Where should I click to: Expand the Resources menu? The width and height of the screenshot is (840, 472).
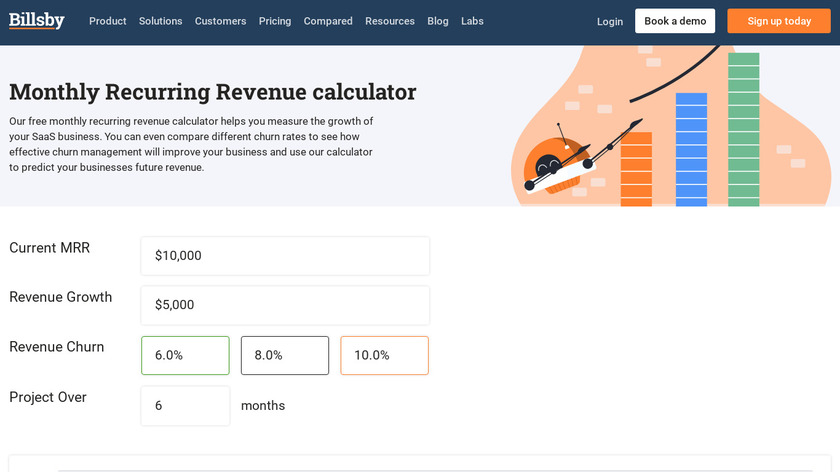(x=390, y=21)
